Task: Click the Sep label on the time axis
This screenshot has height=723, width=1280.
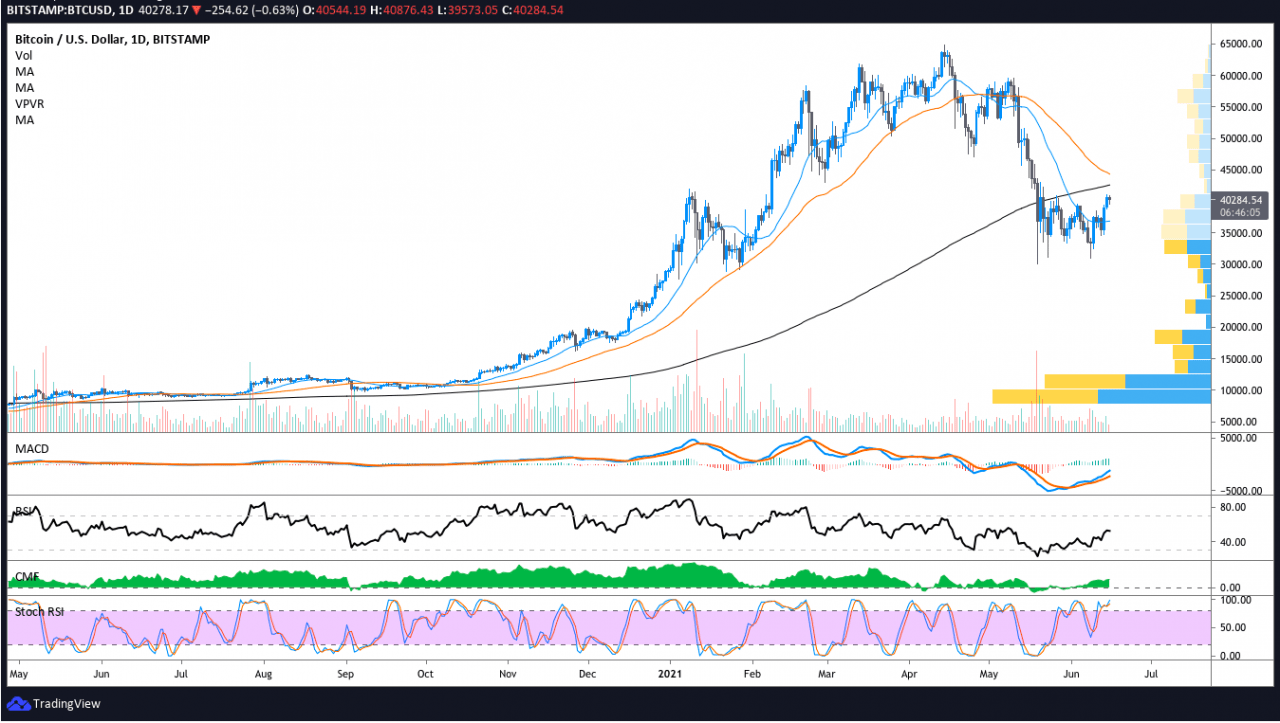Action: [348, 676]
